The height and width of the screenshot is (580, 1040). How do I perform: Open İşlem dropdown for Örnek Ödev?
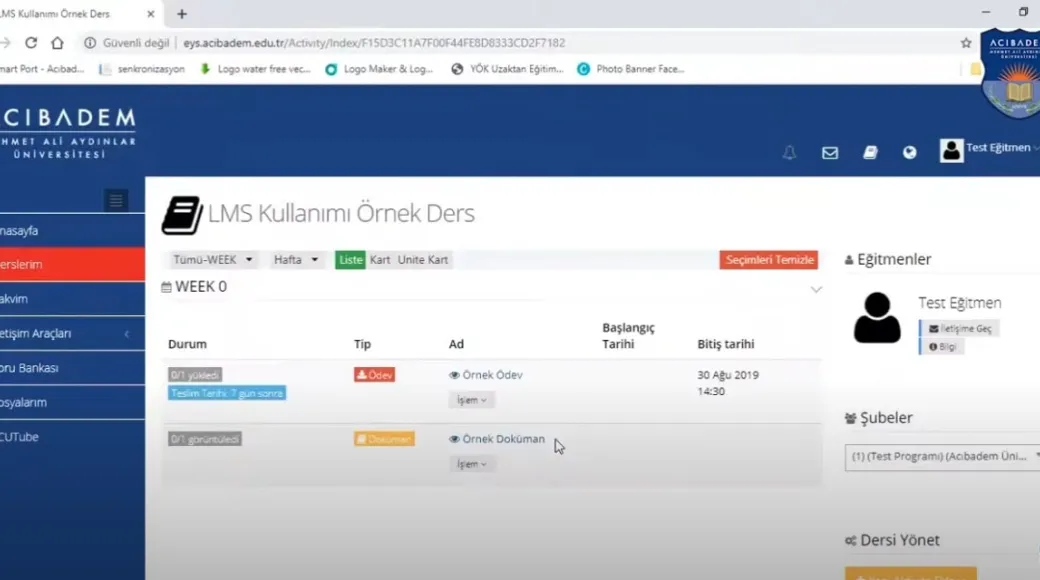[x=472, y=400]
